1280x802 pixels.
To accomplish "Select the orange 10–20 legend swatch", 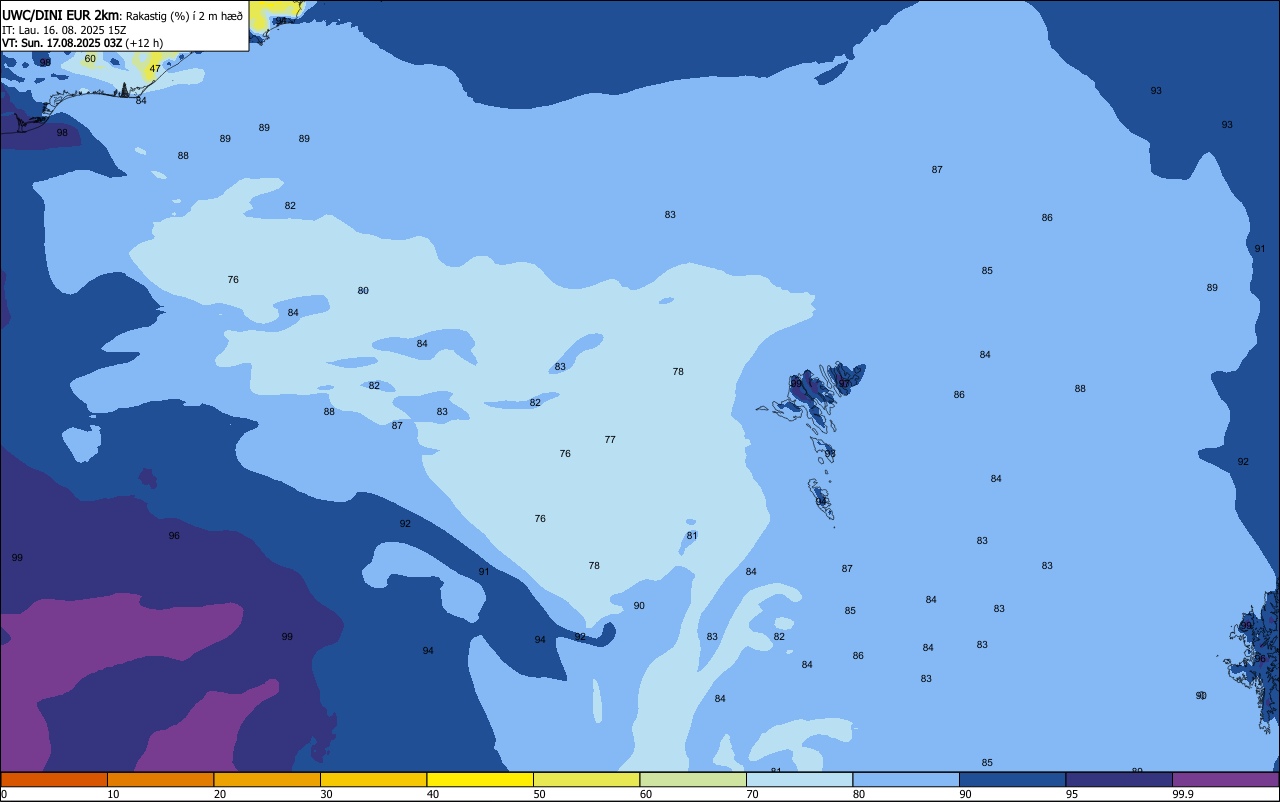I will 160,779.
